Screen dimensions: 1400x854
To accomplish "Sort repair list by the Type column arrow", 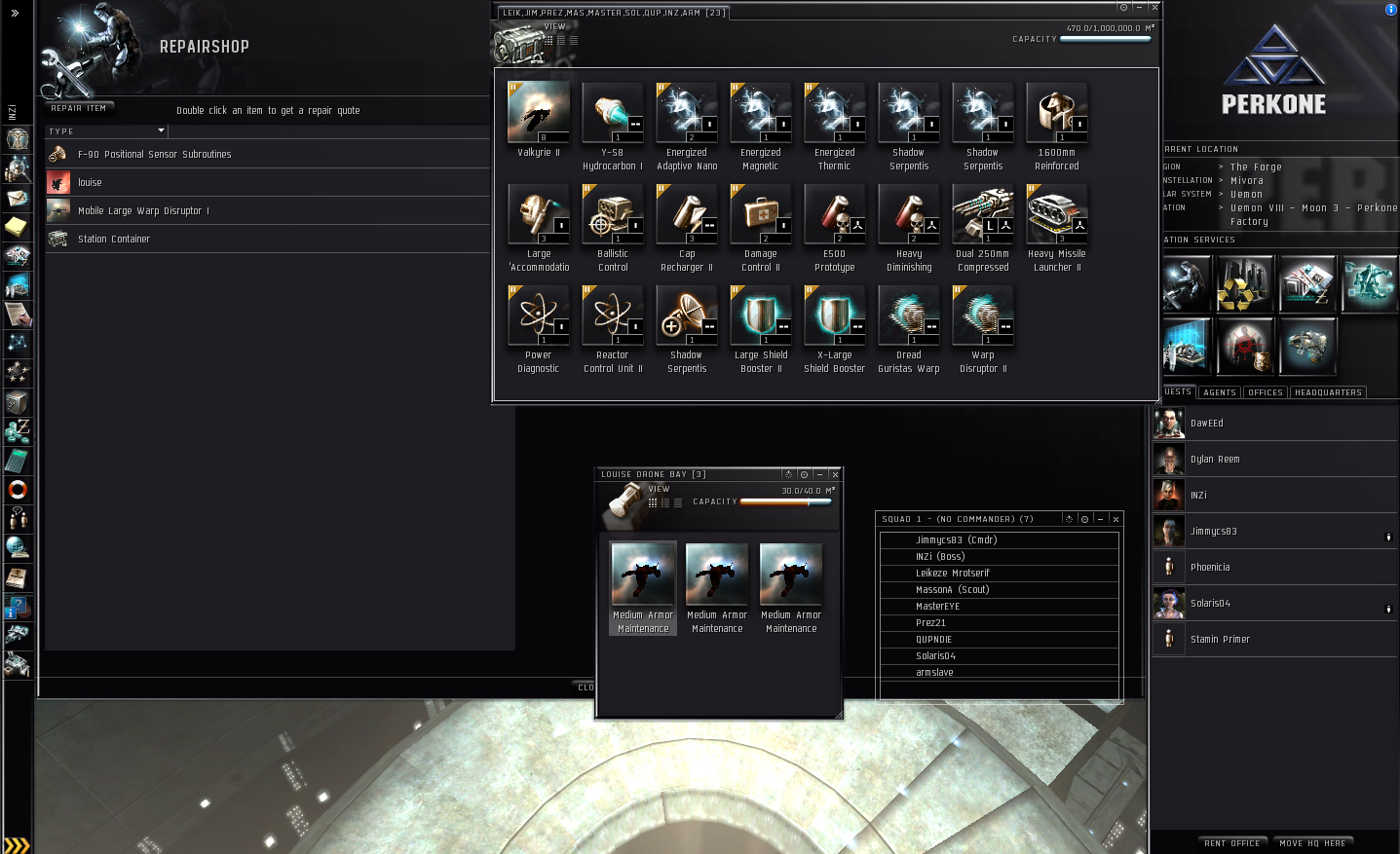I will tap(162, 130).
